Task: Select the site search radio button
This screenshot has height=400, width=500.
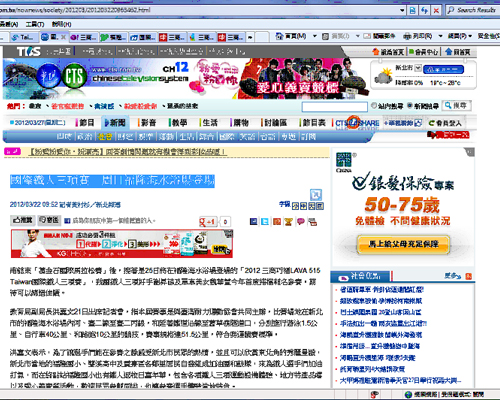Action: coord(374,106)
